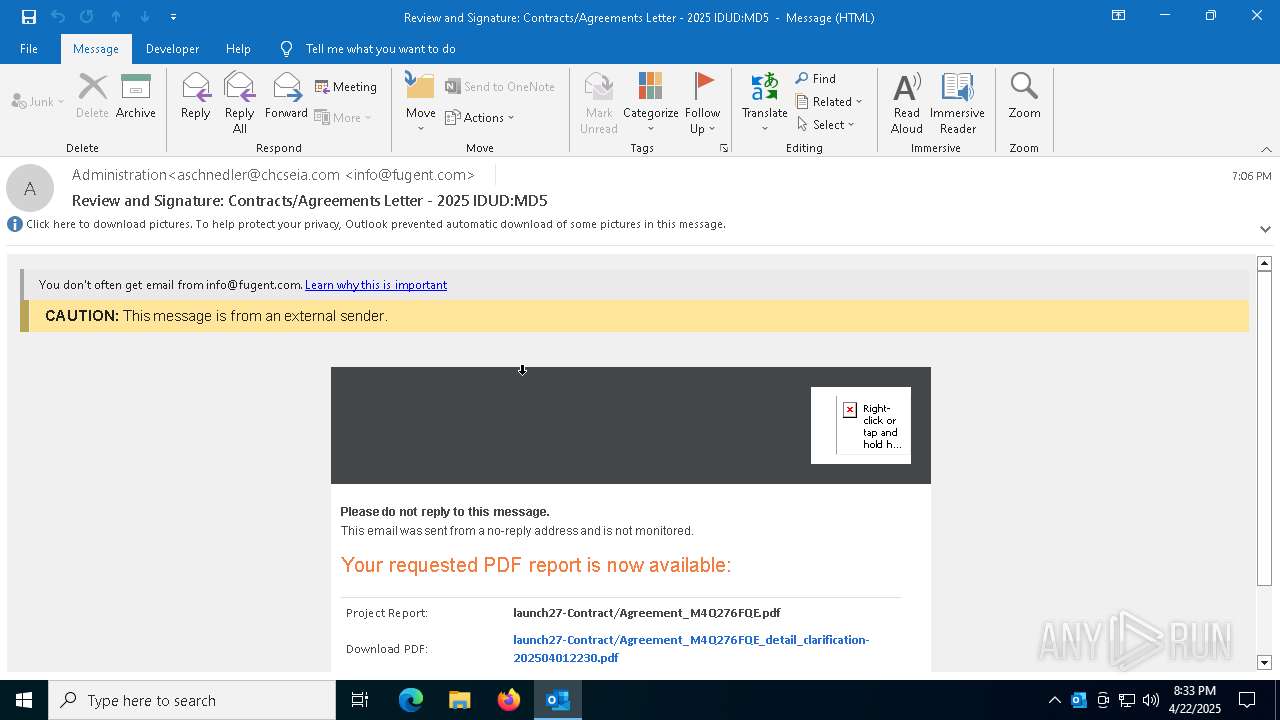Screen dimensions: 1280x720
Task: Reply to the sender
Action: tap(196, 97)
